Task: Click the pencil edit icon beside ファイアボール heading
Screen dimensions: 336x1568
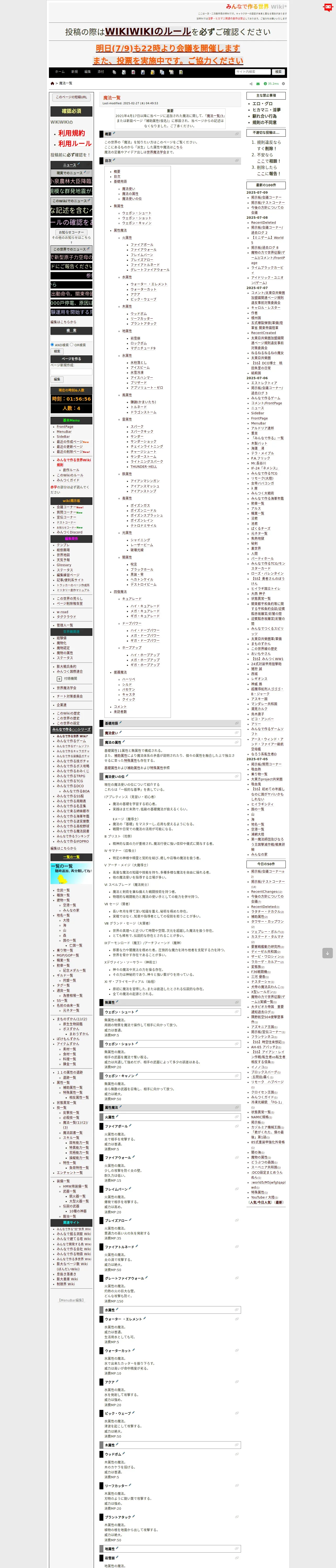Action: [131, 1126]
